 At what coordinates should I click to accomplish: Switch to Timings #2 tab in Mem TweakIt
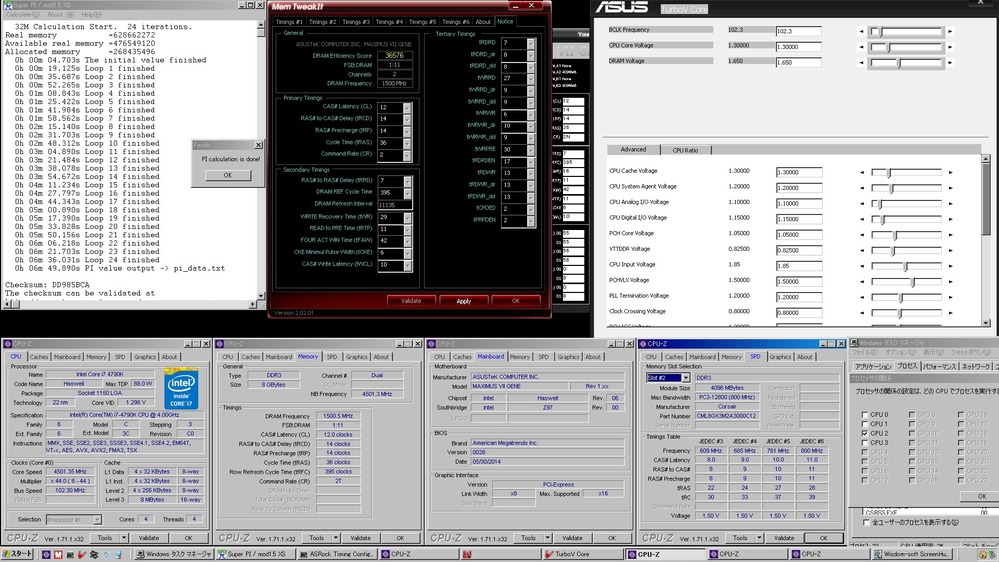click(322, 22)
